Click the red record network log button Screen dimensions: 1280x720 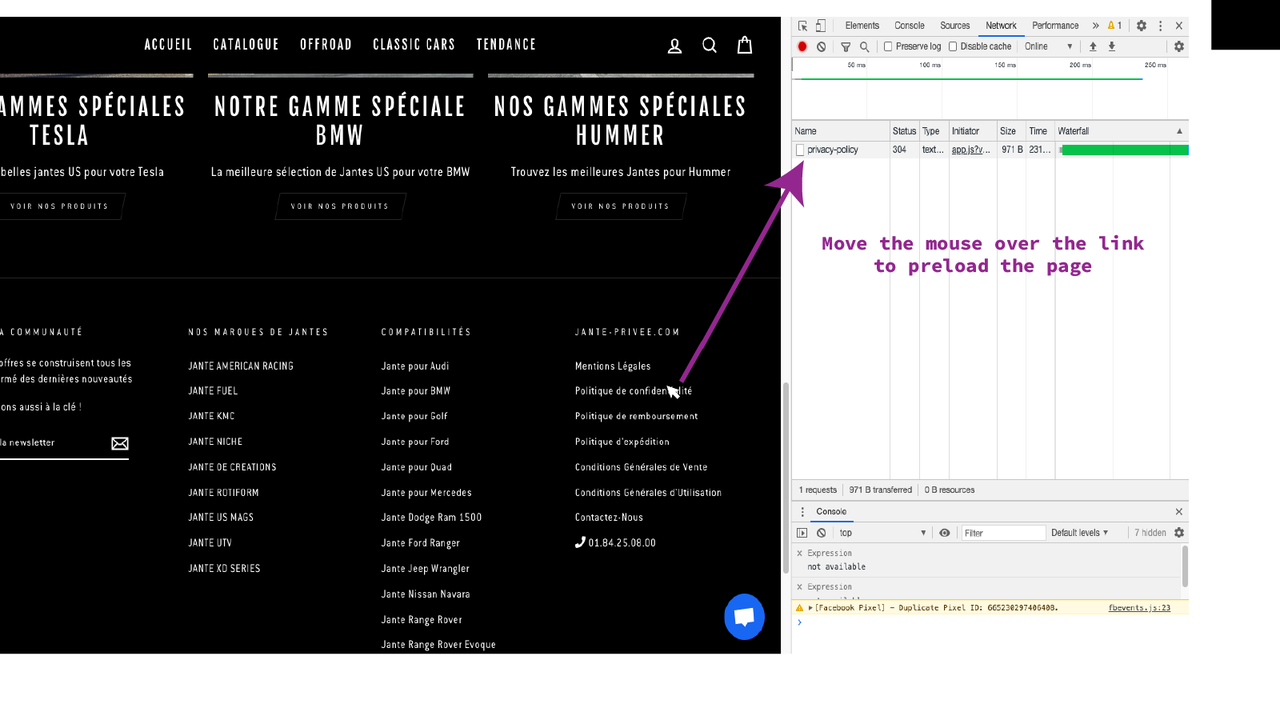802,47
